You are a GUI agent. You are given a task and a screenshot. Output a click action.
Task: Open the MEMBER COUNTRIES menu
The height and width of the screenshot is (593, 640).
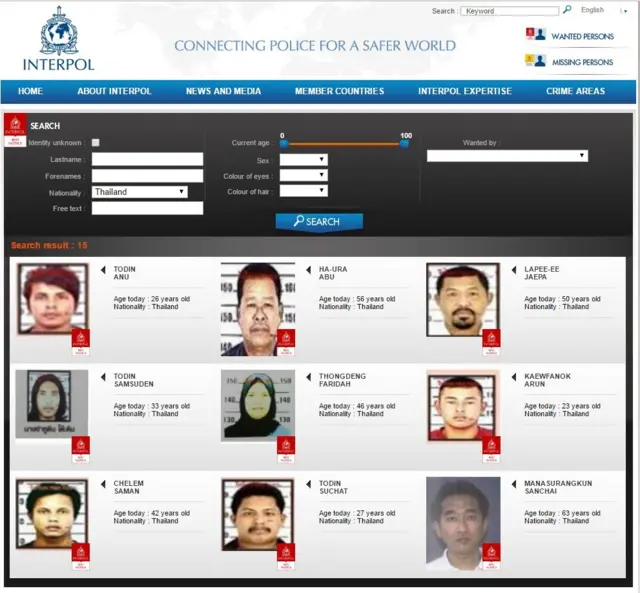click(x=339, y=91)
